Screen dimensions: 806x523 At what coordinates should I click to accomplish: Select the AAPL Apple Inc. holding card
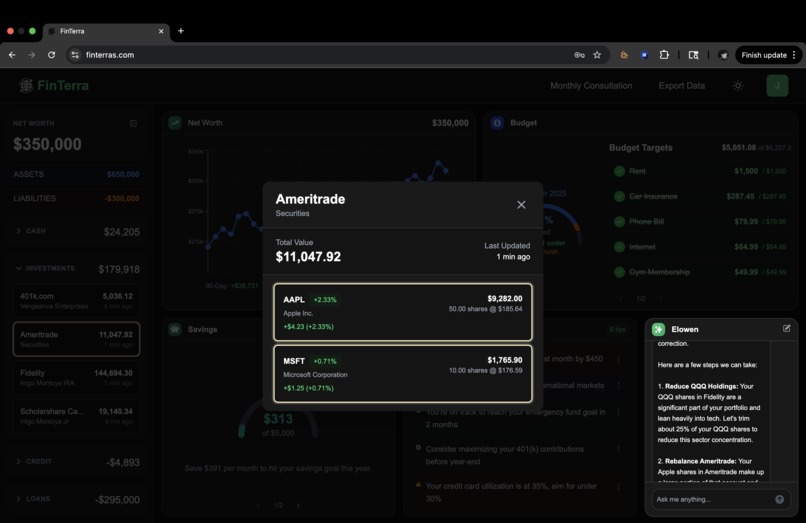(402, 312)
